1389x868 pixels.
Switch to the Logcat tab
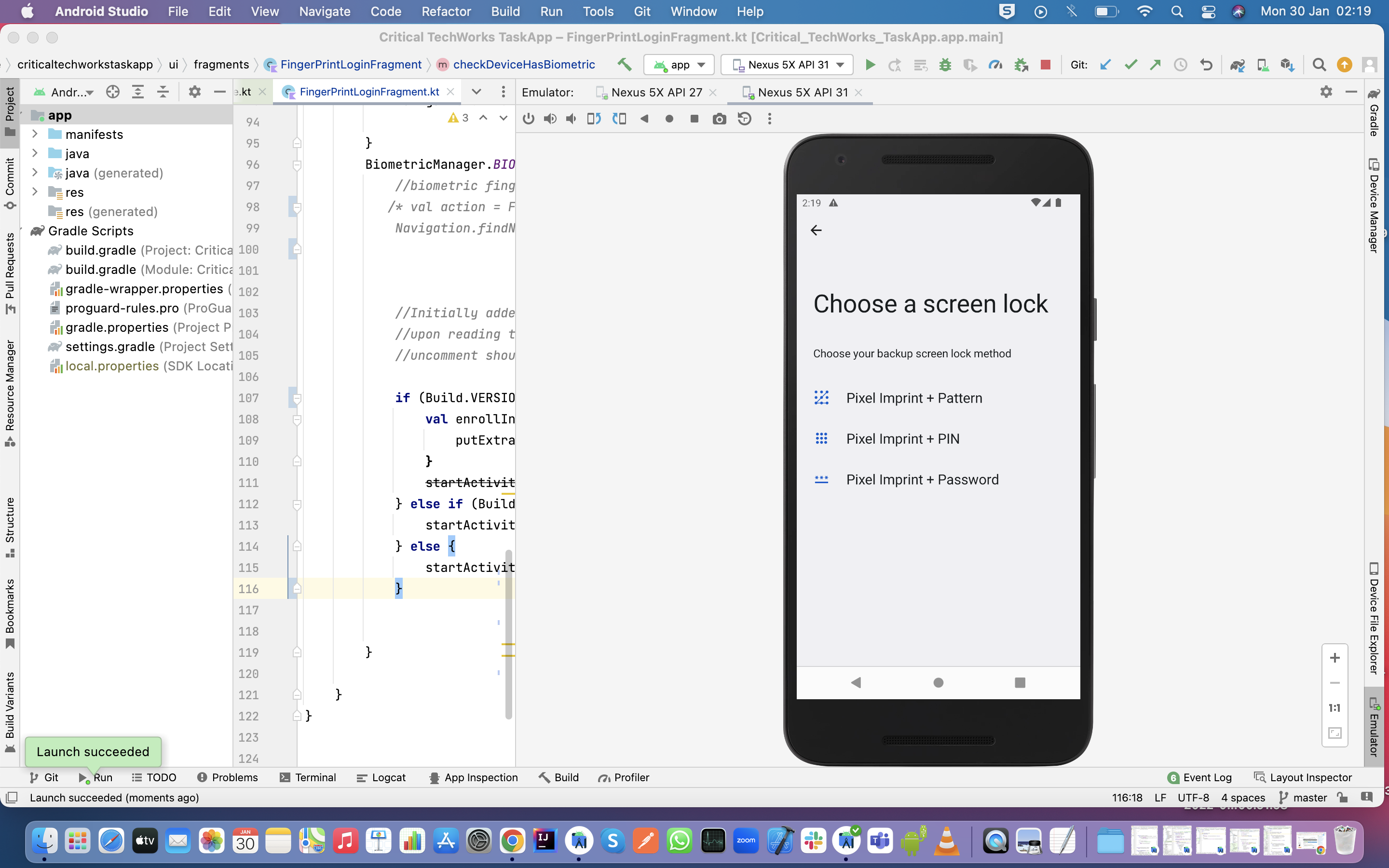381,777
